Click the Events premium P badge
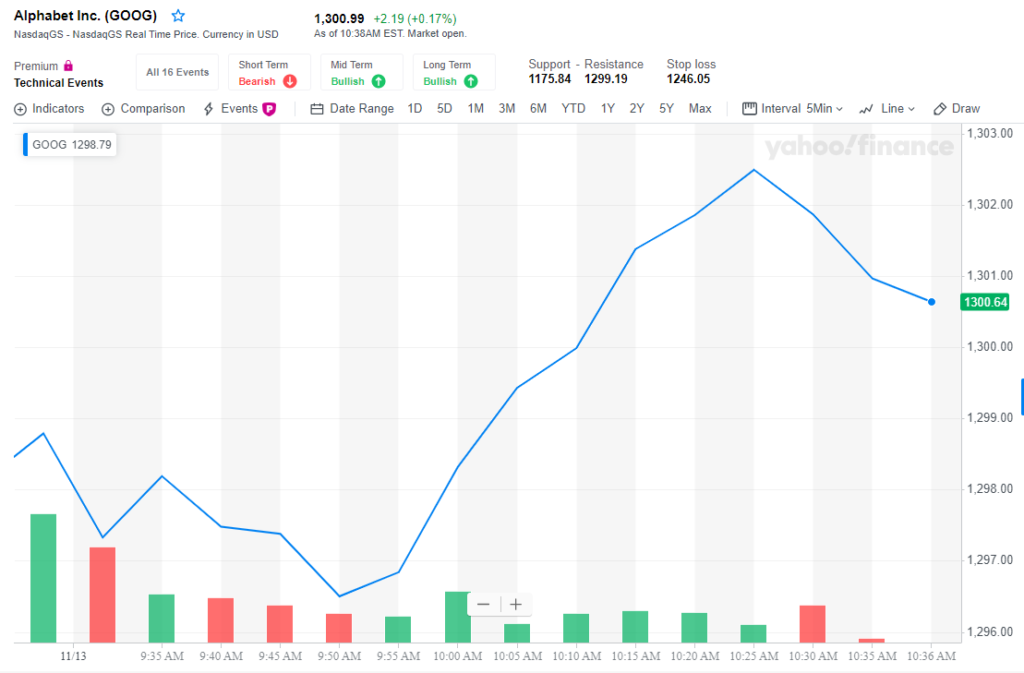This screenshot has width=1024, height=673. [269, 109]
